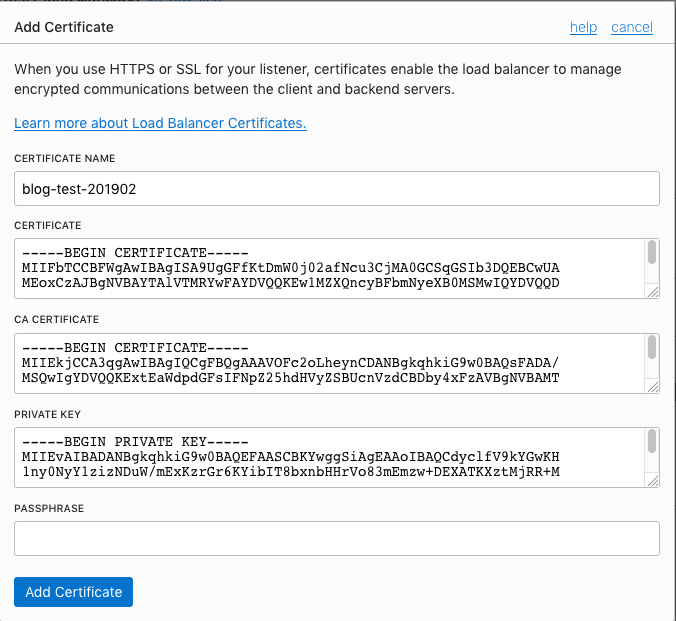Click the PRIVATE KEY field label
This screenshot has width=676, height=621.
(x=47, y=414)
